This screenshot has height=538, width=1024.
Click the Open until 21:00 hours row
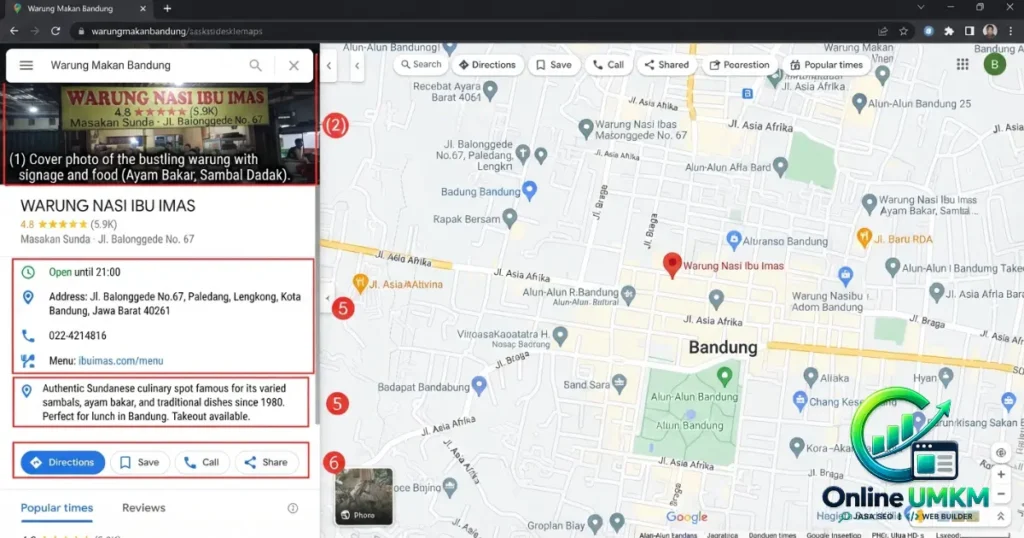(163, 272)
